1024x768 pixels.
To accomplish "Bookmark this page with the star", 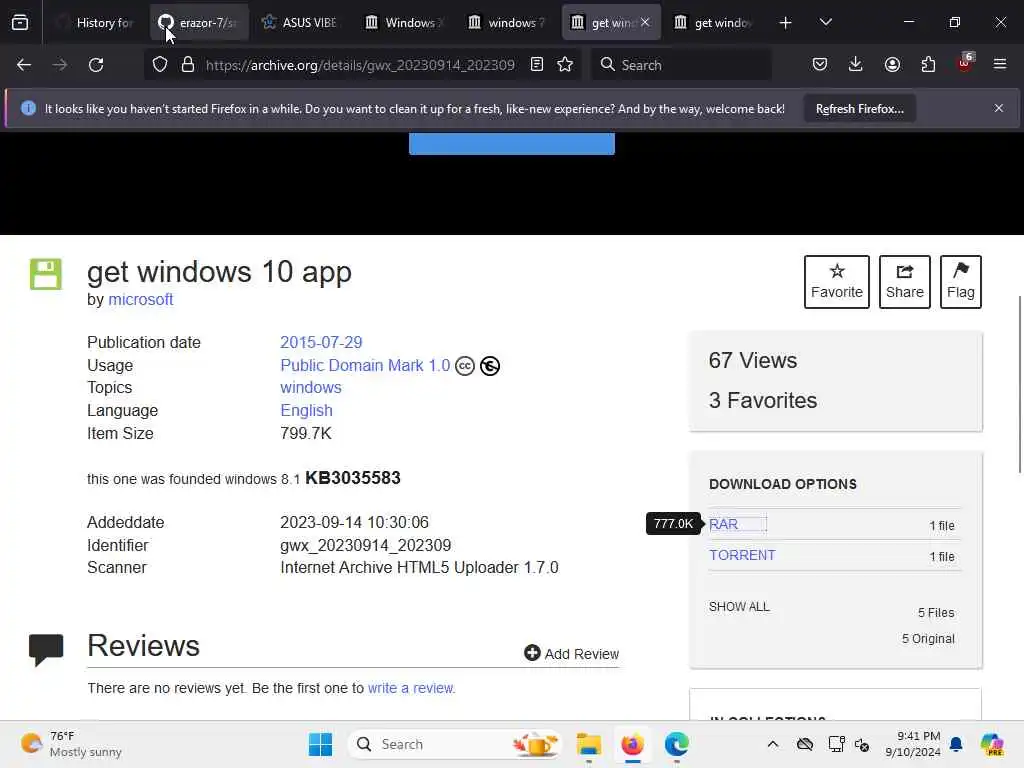I will pyautogui.click(x=566, y=65).
